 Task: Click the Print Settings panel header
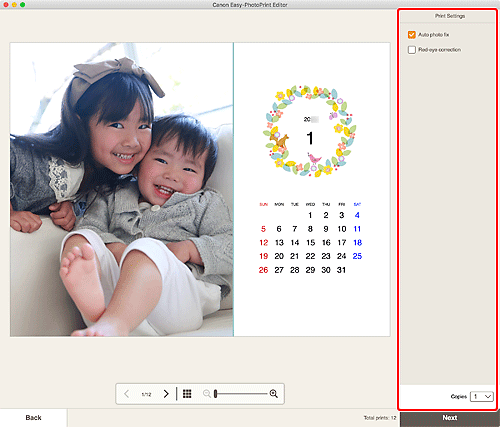click(450, 16)
